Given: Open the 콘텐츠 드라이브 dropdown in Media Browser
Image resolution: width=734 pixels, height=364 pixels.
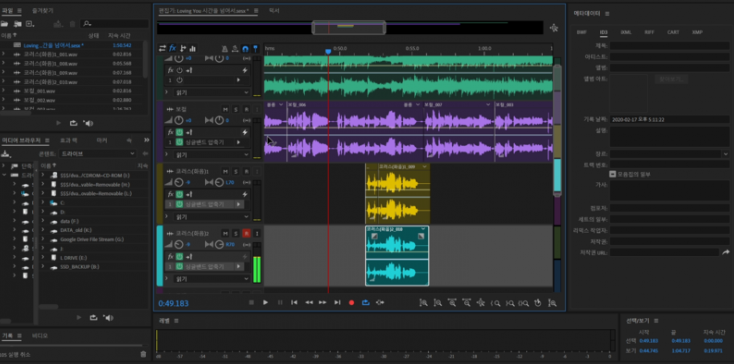Looking at the screenshot, I should [x=98, y=153].
